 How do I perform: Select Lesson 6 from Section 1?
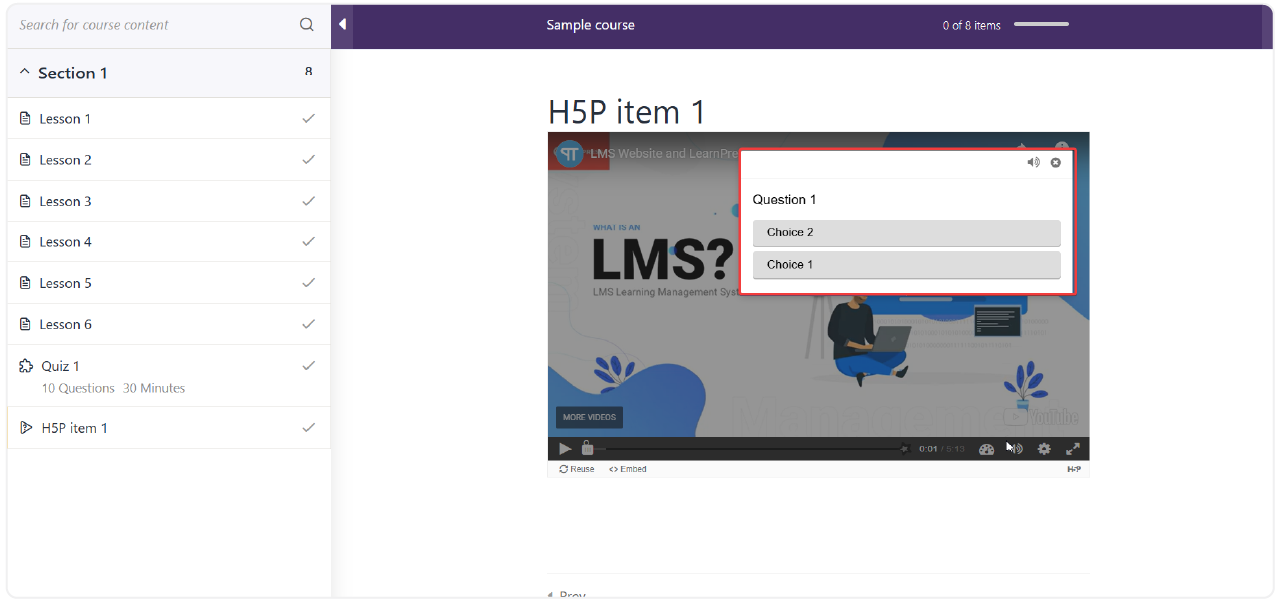66,324
